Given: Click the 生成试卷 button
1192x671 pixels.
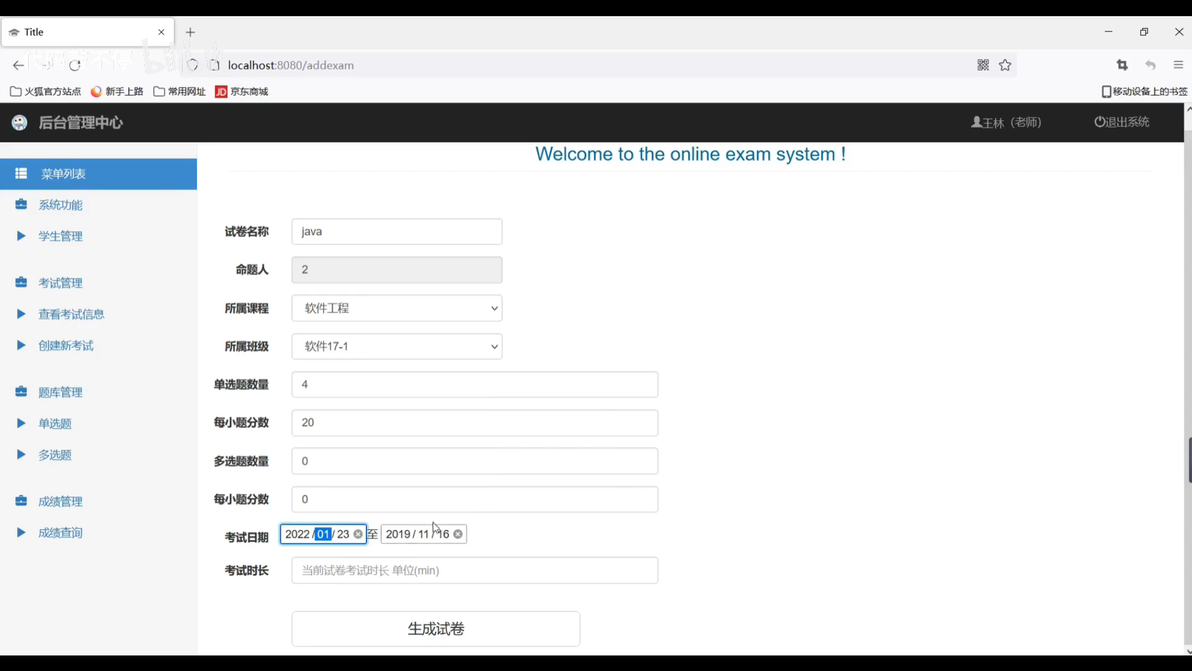Looking at the screenshot, I should click(x=436, y=629).
